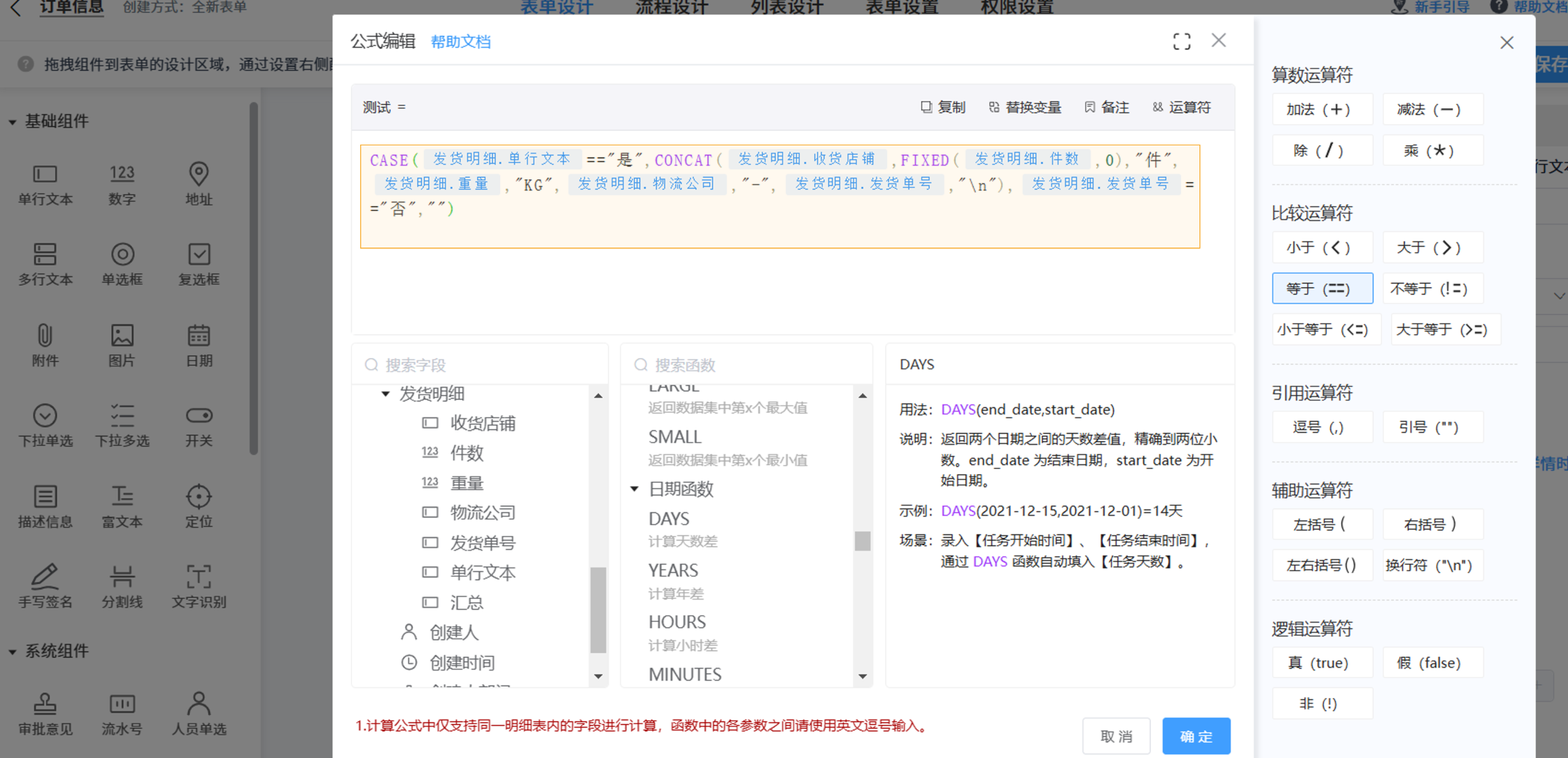Switch to the 表单设计 tab

pos(557,8)
